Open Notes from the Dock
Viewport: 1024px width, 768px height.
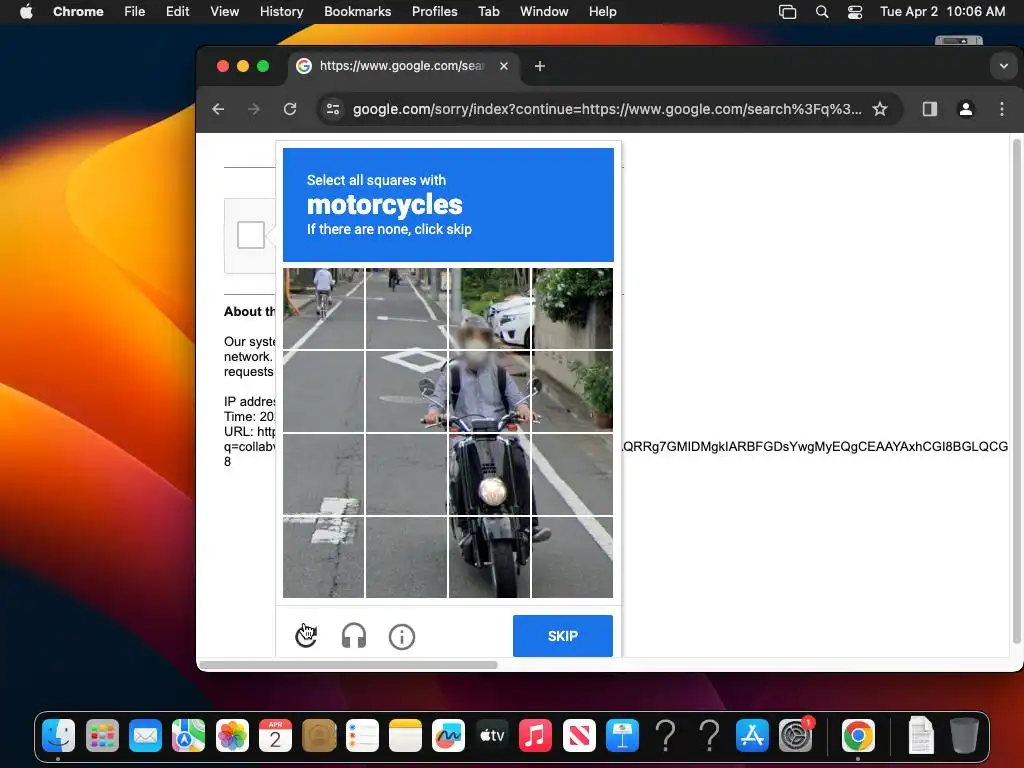(405, 736)
